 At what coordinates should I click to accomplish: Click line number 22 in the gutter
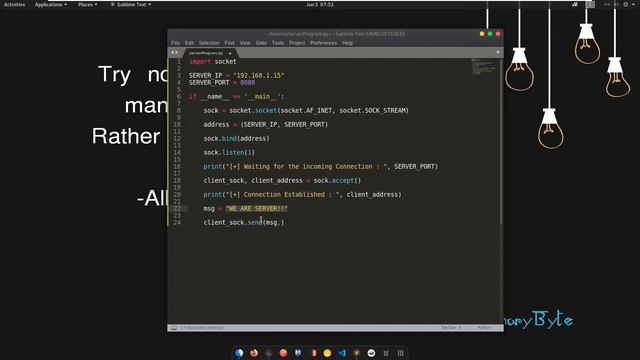click(177, 209)
